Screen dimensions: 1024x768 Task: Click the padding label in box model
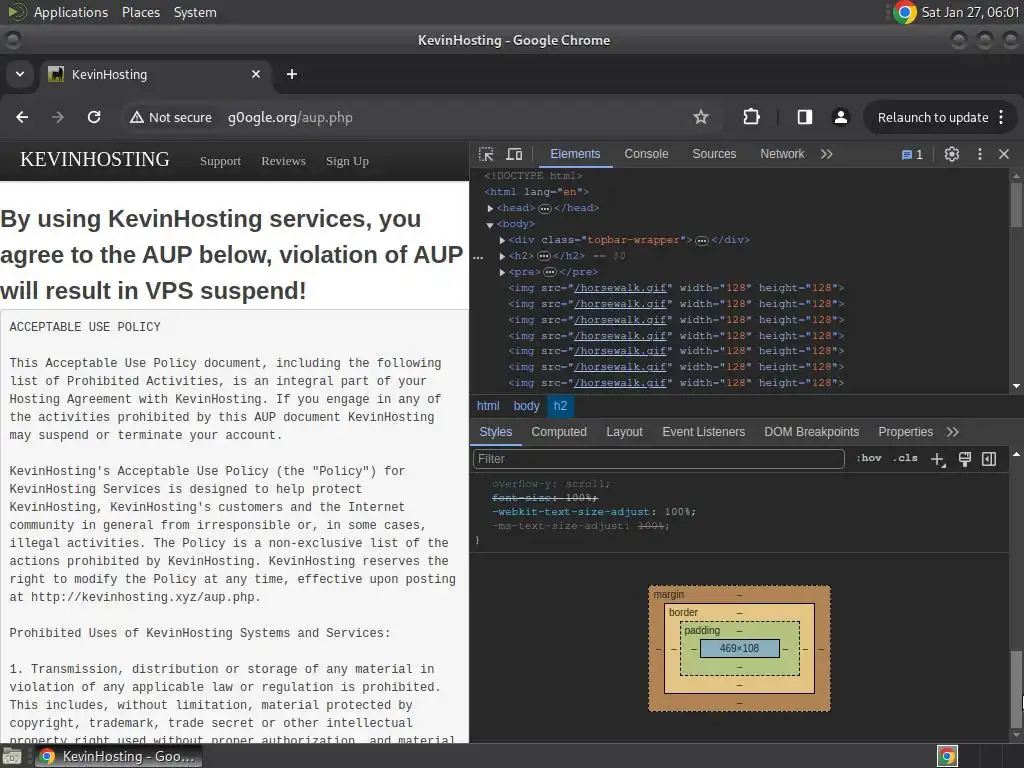coord(702,630)
